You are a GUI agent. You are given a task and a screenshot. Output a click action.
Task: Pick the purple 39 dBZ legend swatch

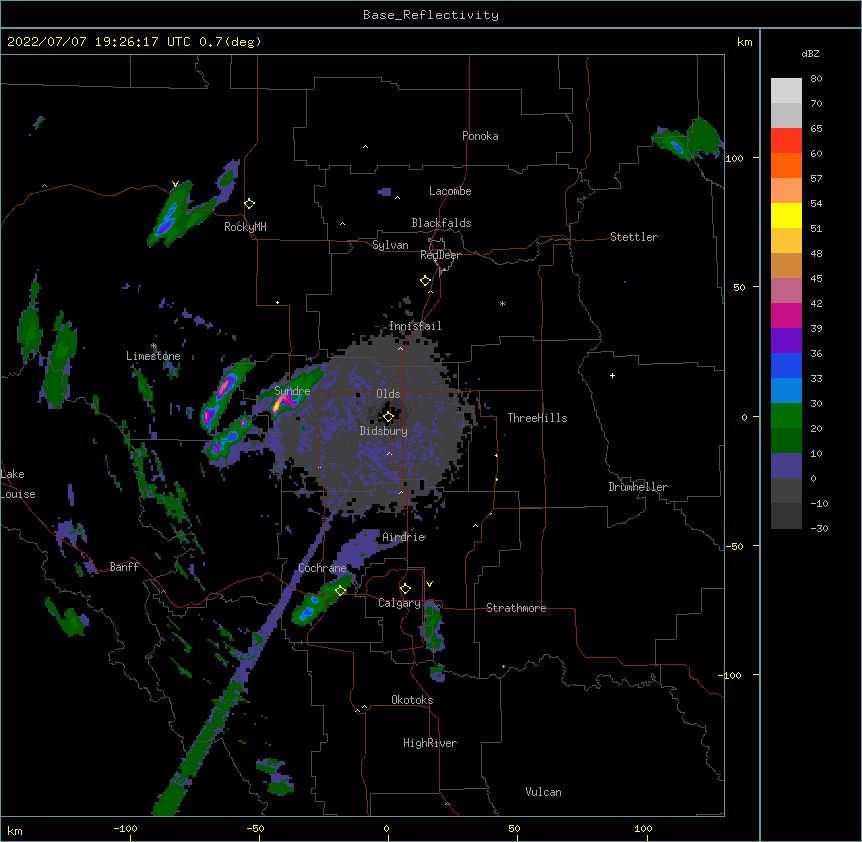point(786,341)
